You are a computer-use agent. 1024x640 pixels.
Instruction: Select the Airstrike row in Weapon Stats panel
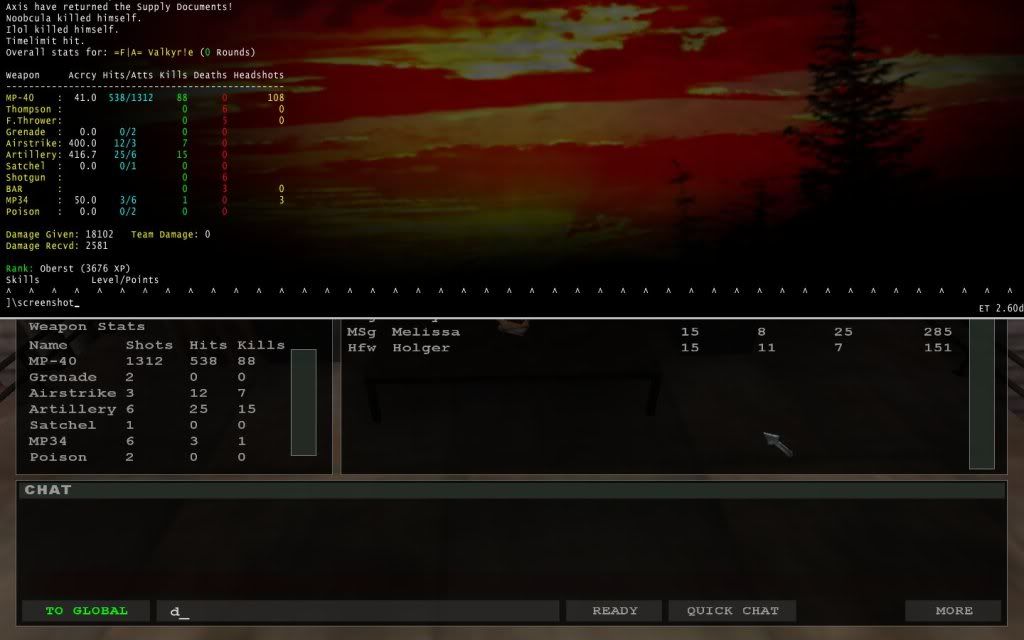(157, 393)
